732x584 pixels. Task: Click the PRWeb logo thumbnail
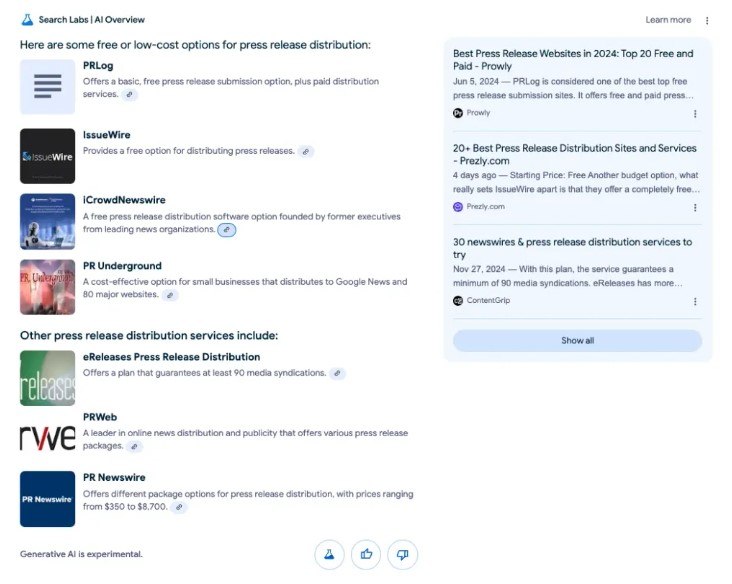coord(47,438)
